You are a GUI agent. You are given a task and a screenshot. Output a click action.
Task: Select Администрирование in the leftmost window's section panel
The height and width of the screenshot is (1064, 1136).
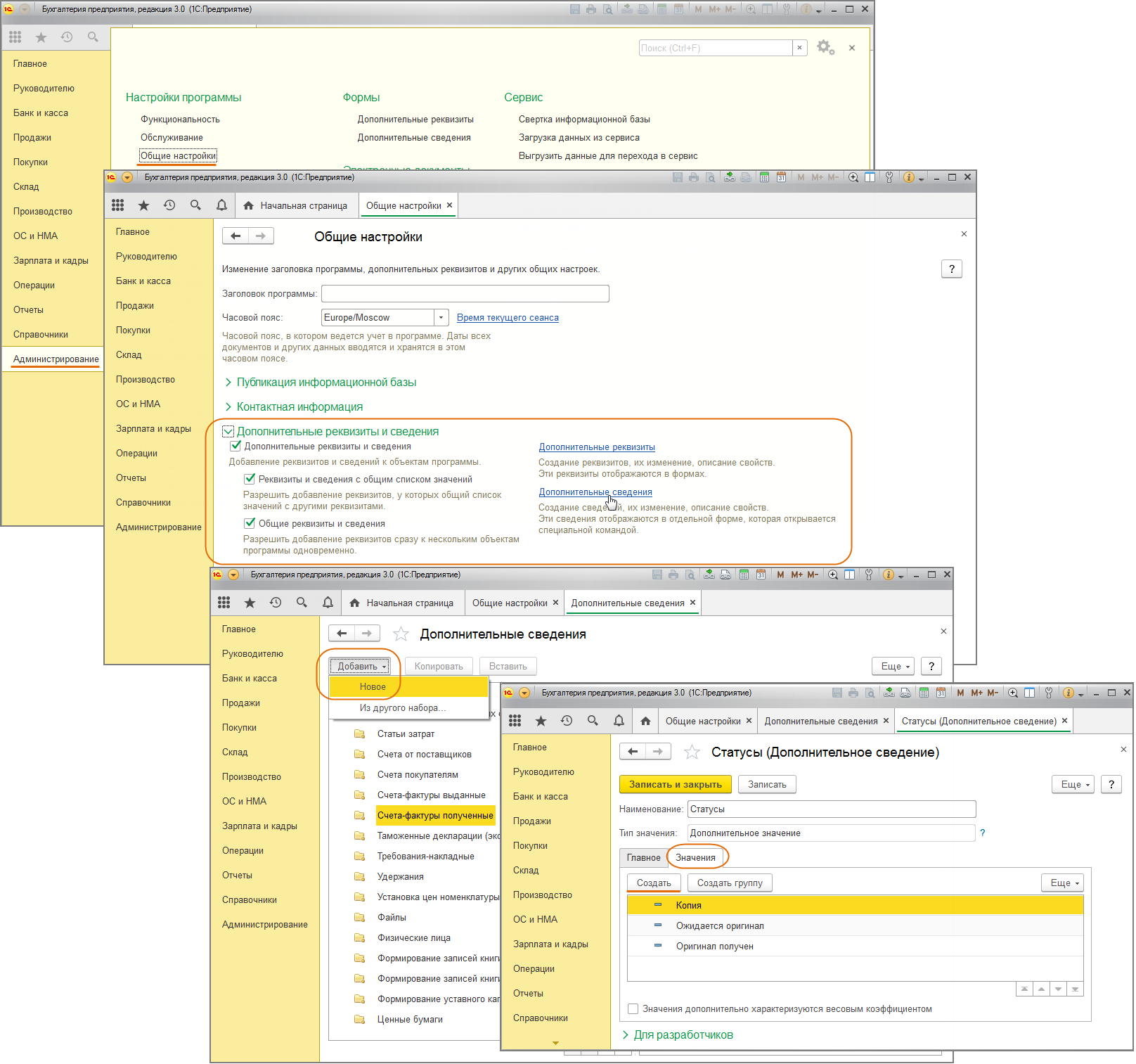coord(56,359)
